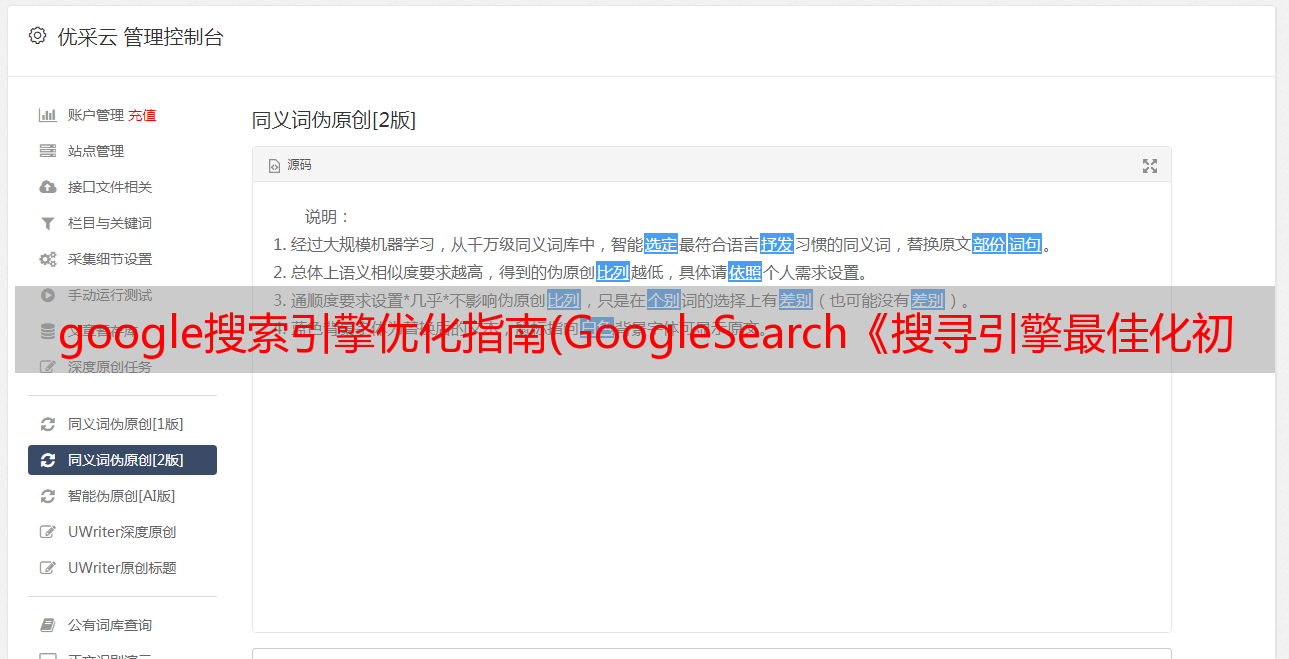Click the 优采云 管理控制台 title link

pyautogui.click(x=140, y=38)
